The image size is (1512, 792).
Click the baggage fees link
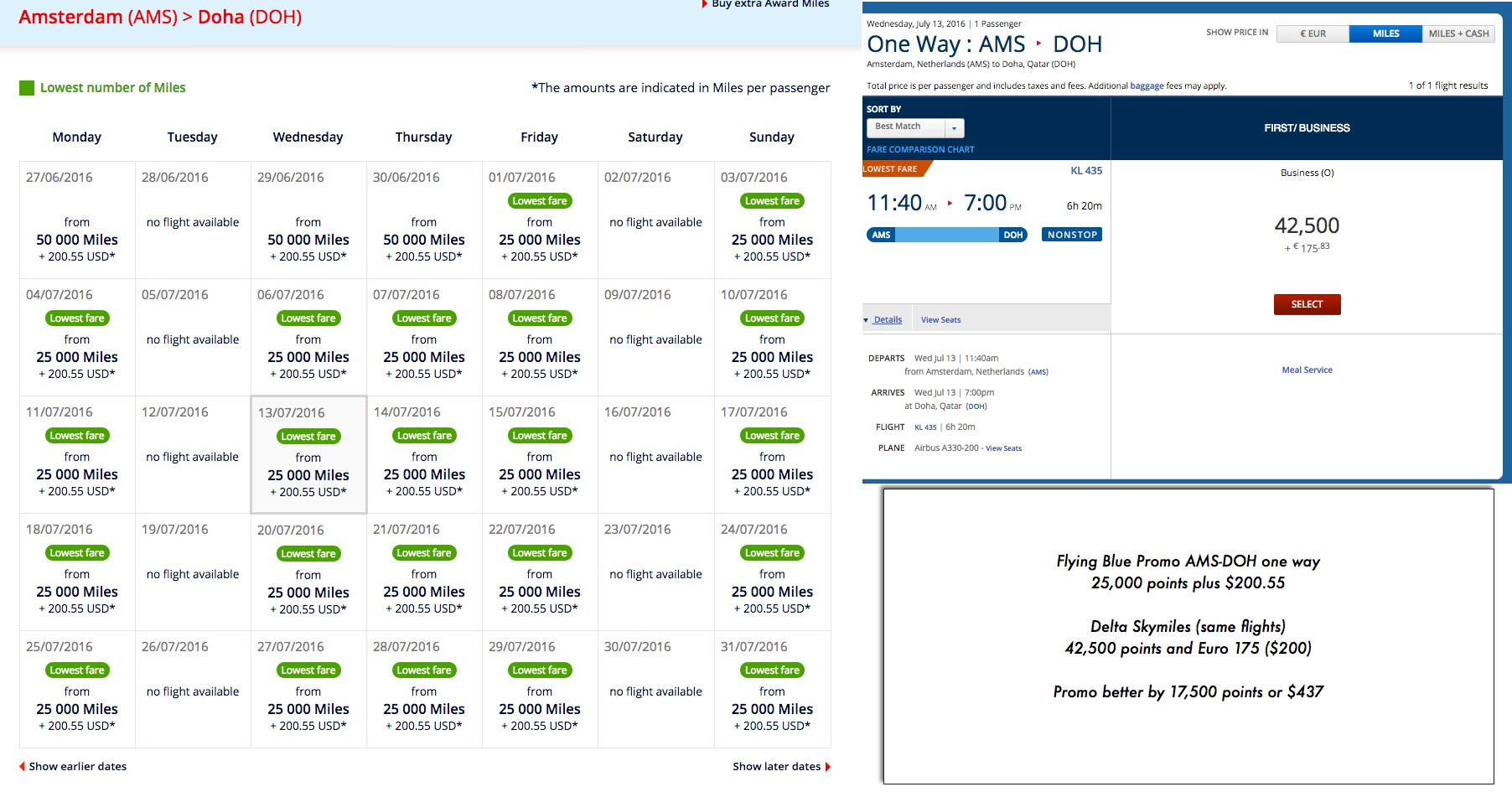pos(1147,86)
